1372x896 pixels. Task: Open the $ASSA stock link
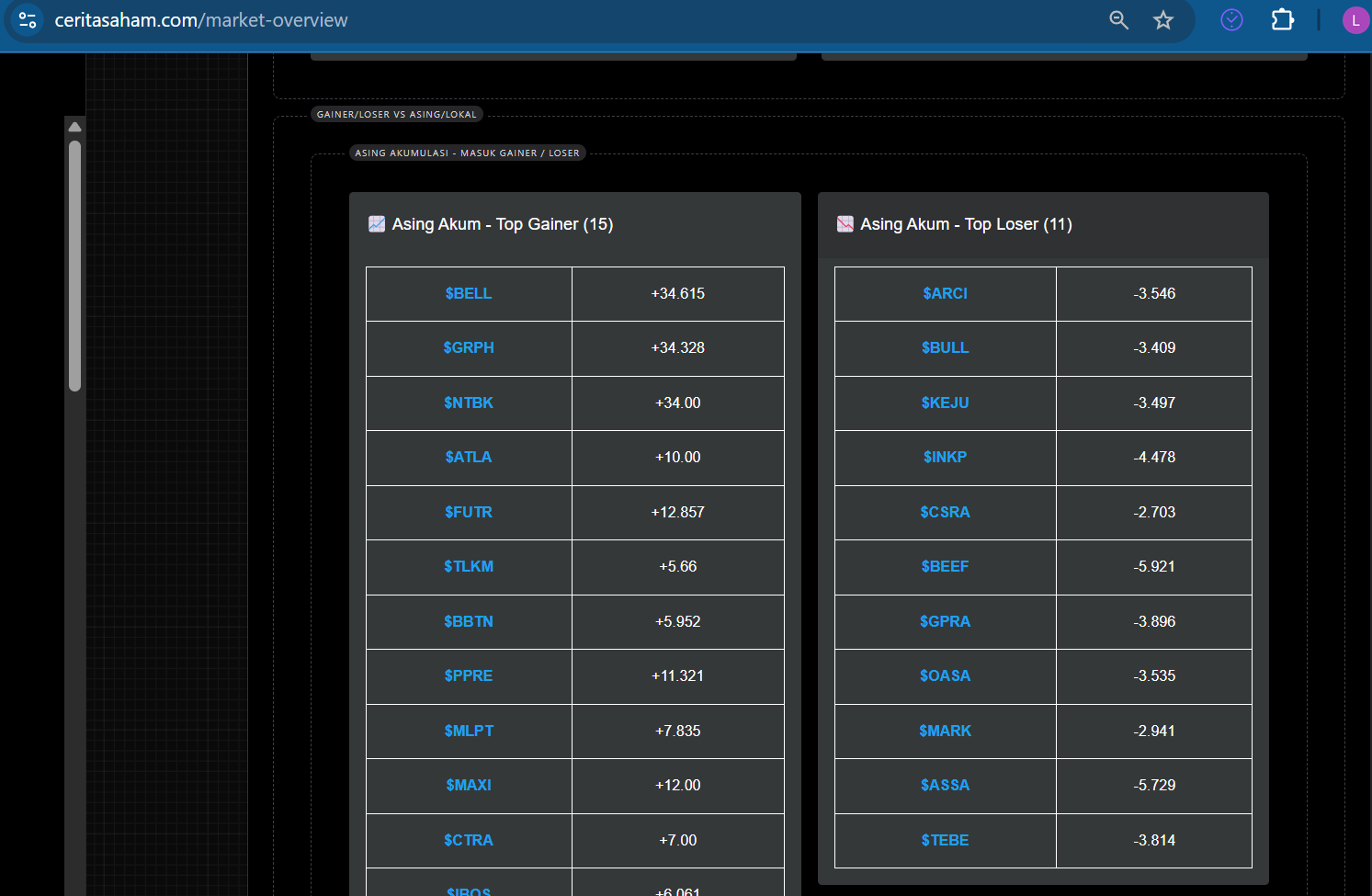[x=946, y=786]
